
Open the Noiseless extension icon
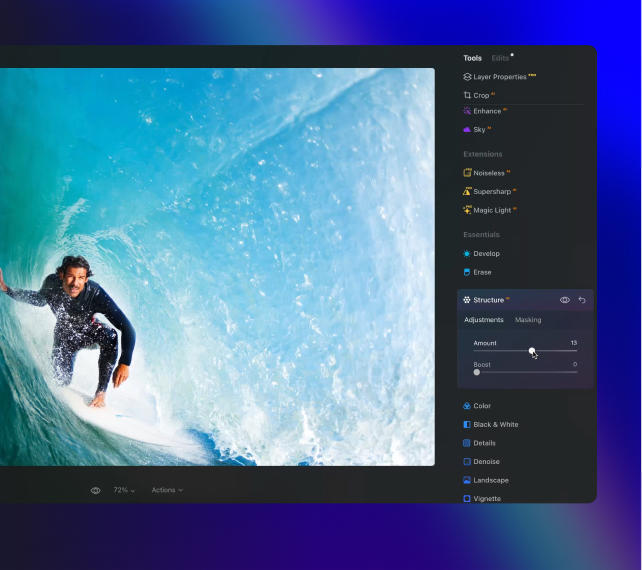point(467,173)
